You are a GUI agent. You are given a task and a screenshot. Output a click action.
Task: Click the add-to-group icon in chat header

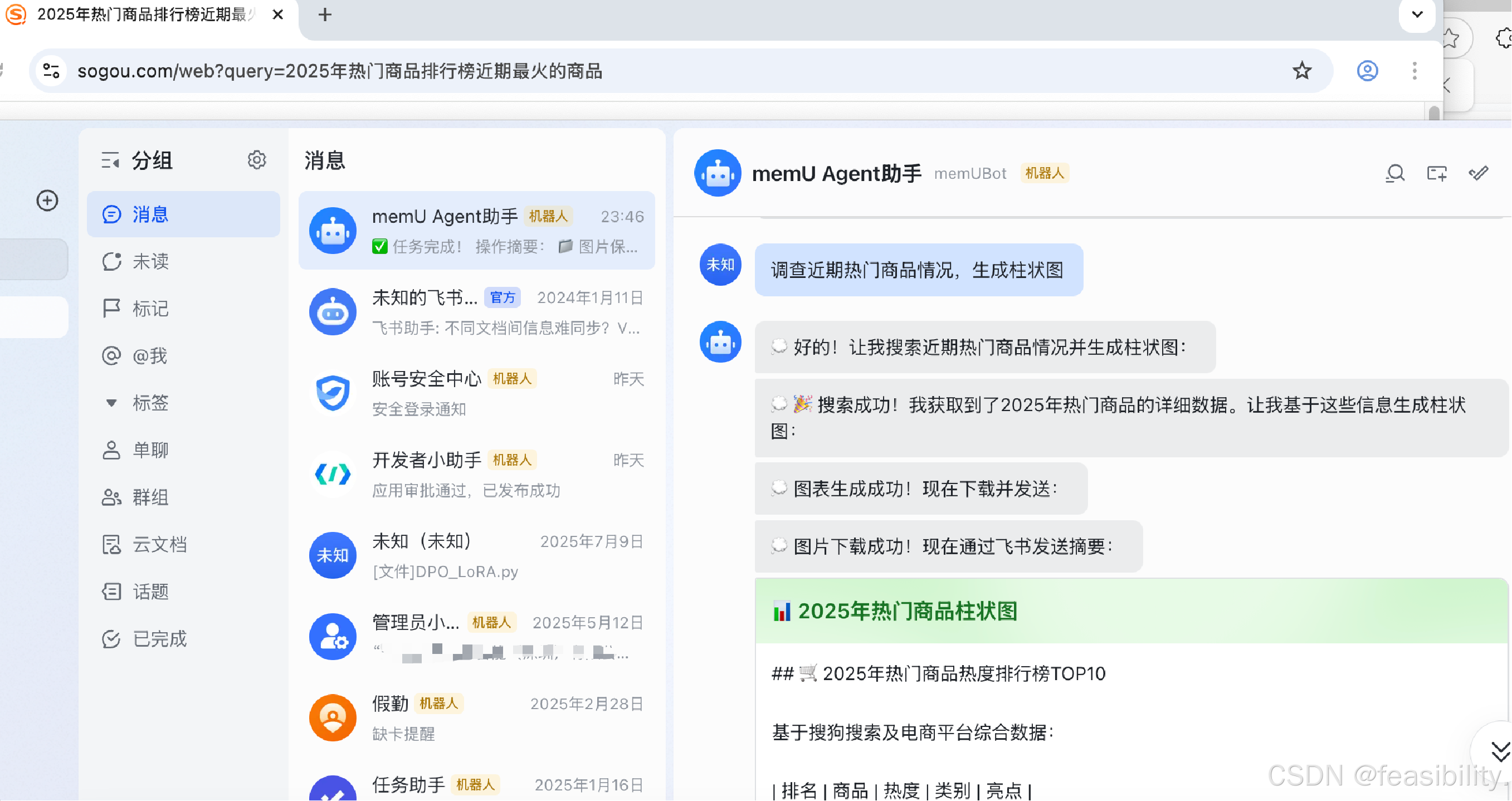point(1436,173)
